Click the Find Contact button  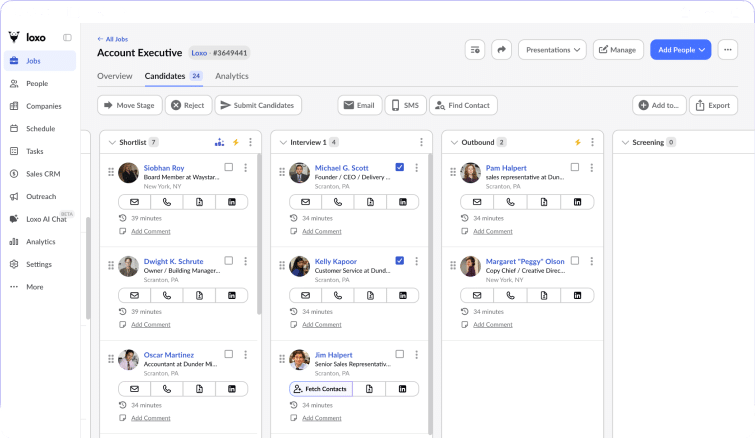pyautogui.click(x=463, y=105)
